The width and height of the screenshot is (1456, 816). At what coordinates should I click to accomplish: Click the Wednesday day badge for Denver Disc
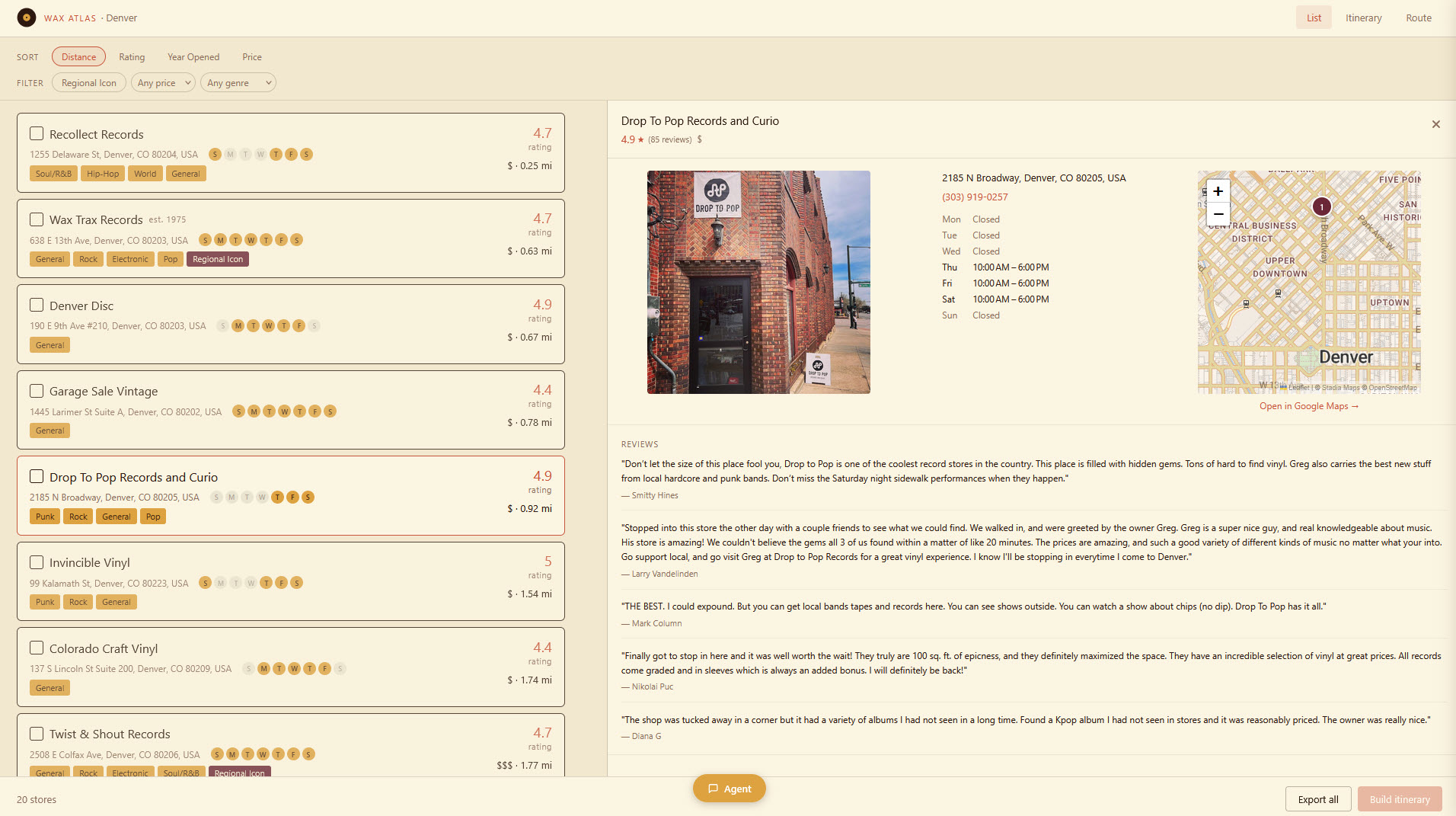(268, 326)
